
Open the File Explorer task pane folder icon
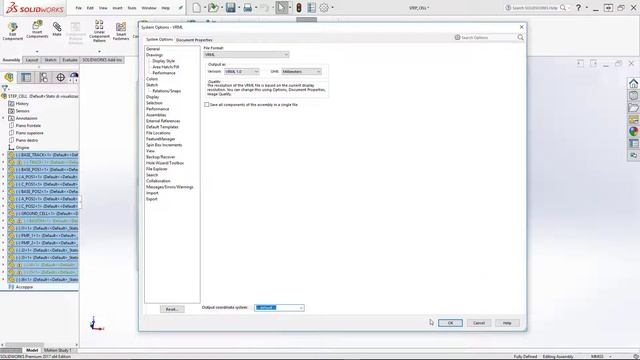point(633,108)
